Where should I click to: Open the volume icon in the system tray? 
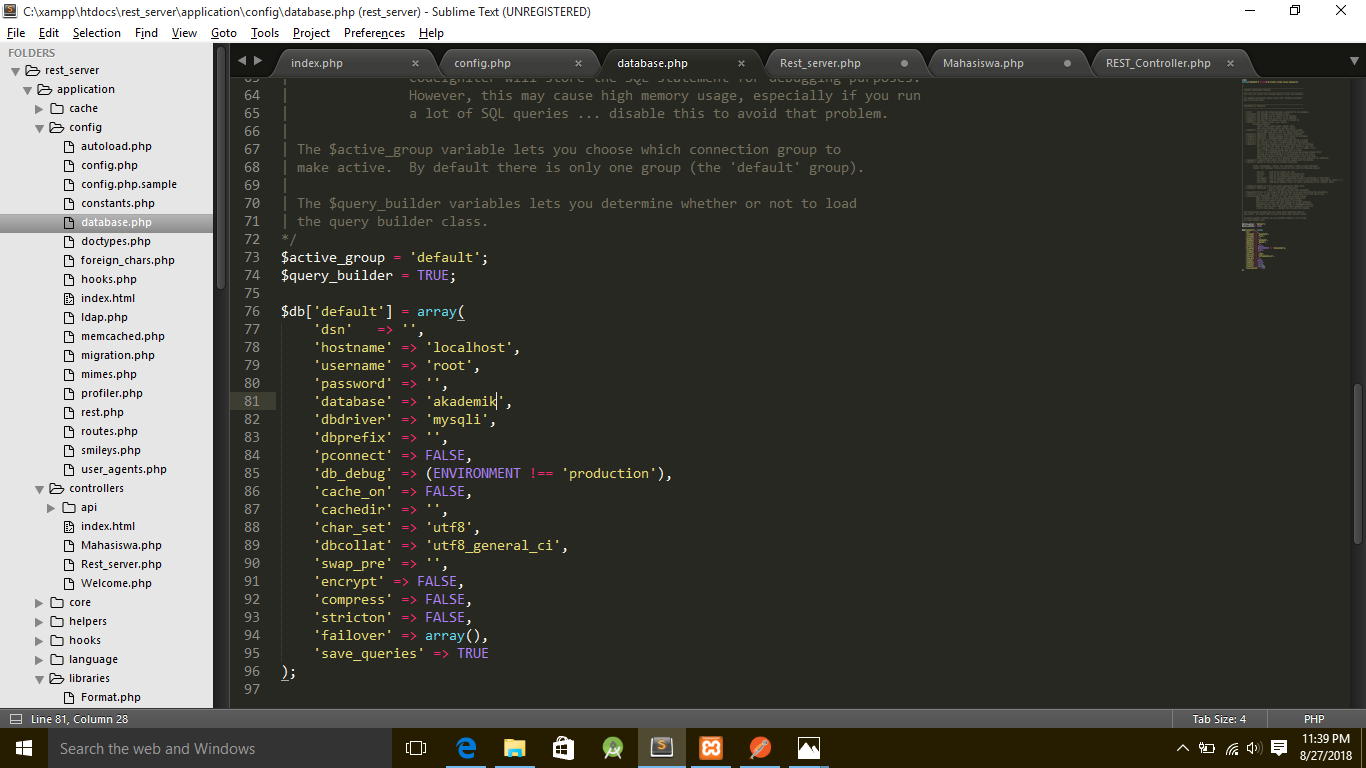pos(1254,747)
